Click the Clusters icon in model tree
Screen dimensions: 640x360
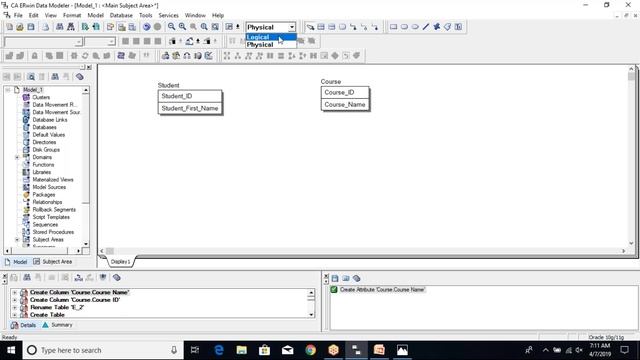pyautogui.click(x=26, y=98)
